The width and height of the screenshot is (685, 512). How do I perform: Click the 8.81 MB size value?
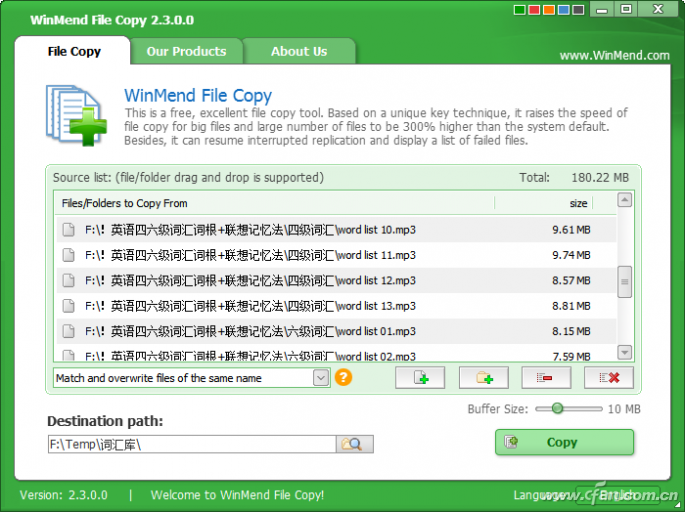(571, 306)
